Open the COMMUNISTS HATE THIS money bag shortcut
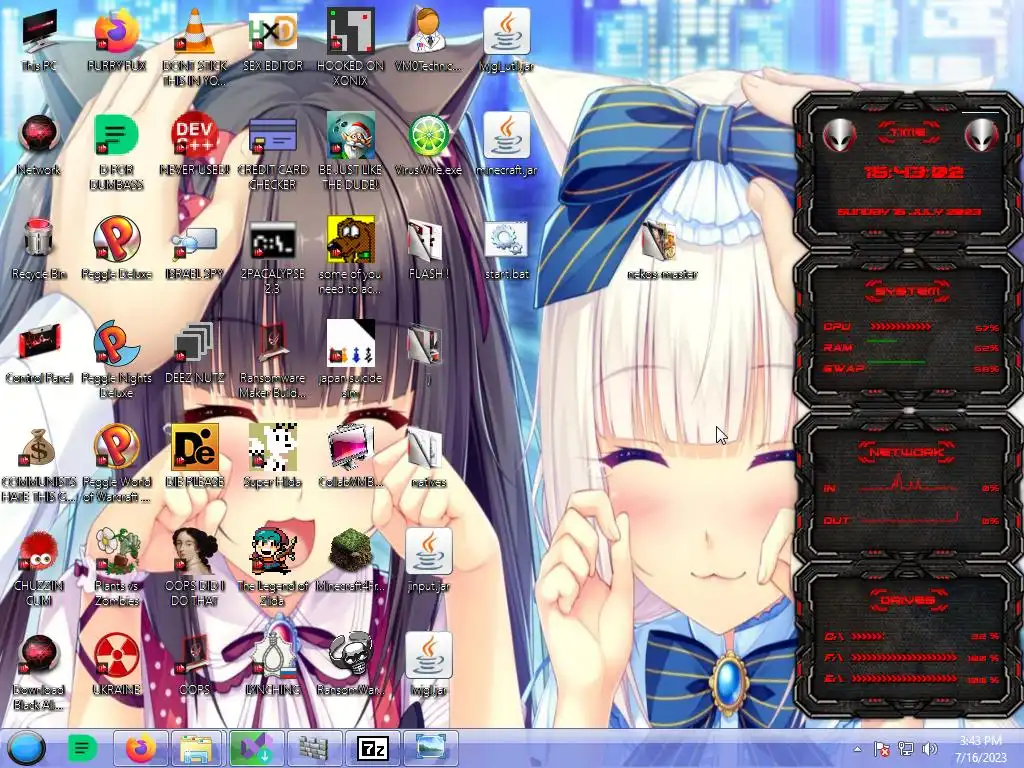 coord(39,464)
